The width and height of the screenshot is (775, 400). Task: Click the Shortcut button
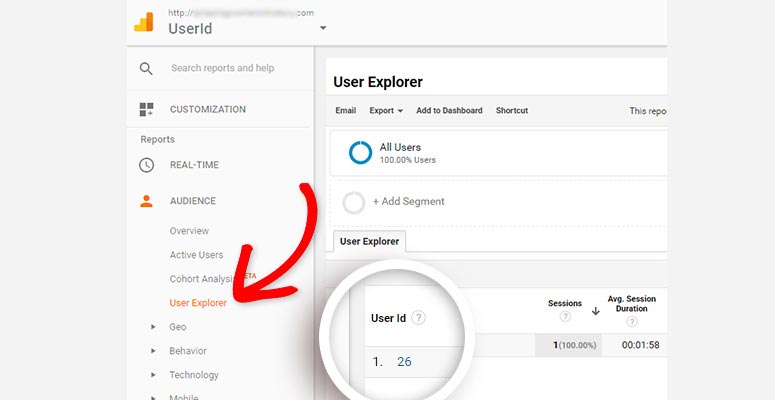click(512, 111)
